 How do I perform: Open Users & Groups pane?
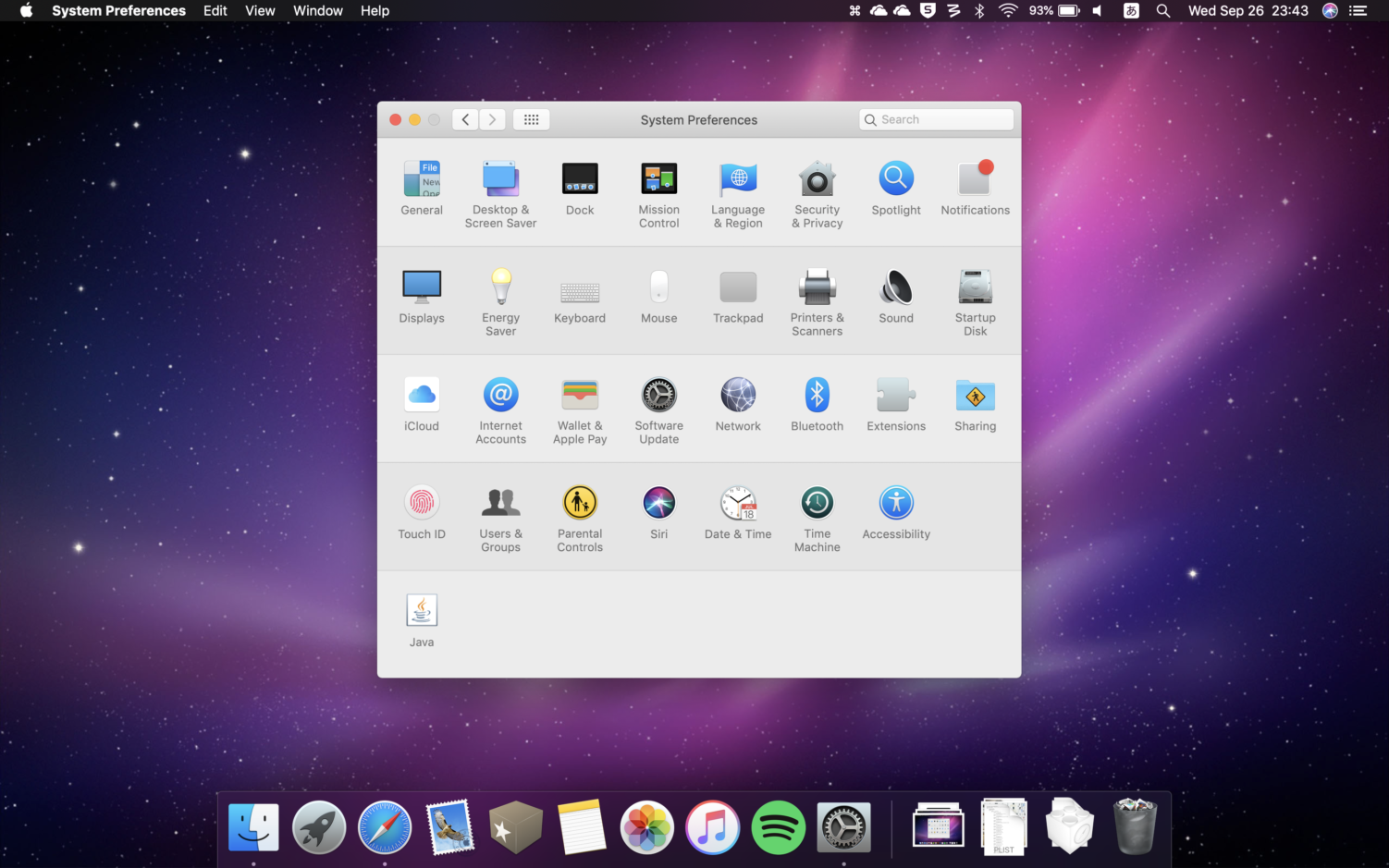[x=500, y=519]
